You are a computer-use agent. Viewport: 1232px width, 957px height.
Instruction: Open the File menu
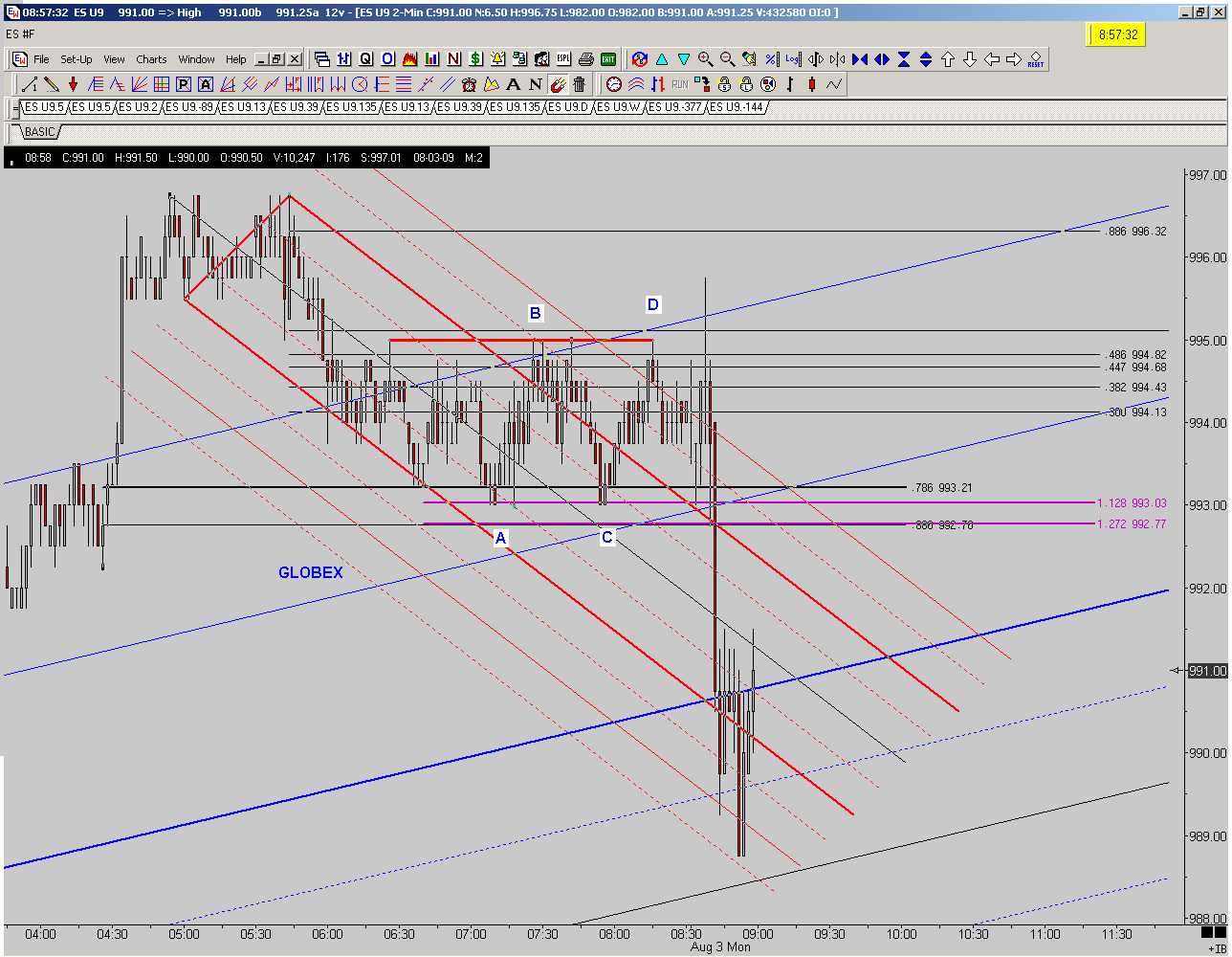[x=41, y=59]
